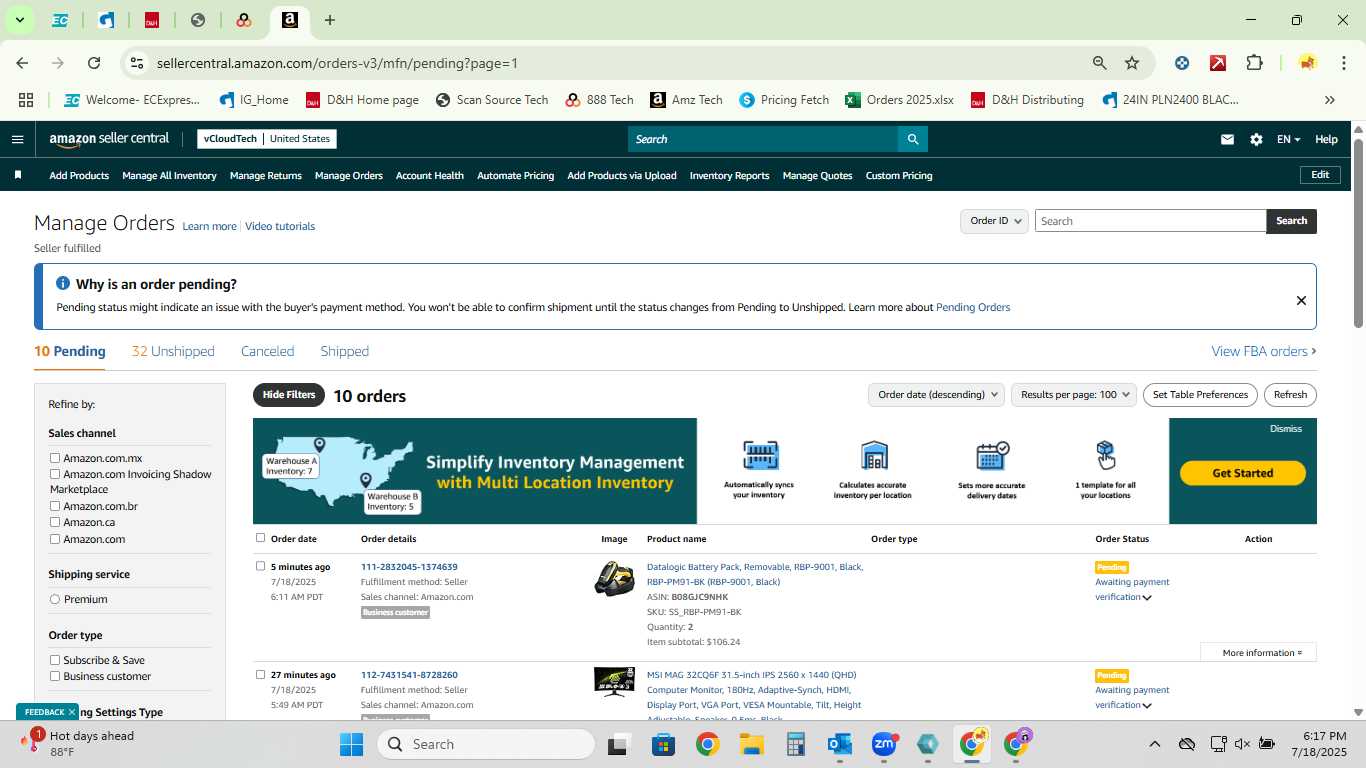Screen dimensions: 1366x768
Task: Tick Amazon.com Invoicing Shadow Marketplace checkbox
Action: coord(55,474)
